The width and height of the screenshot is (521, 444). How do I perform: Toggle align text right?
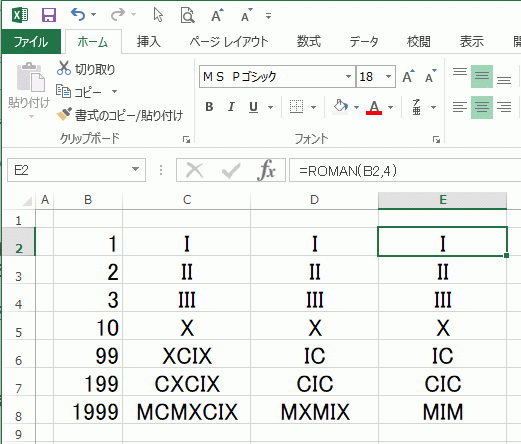[x=504, y=107]
